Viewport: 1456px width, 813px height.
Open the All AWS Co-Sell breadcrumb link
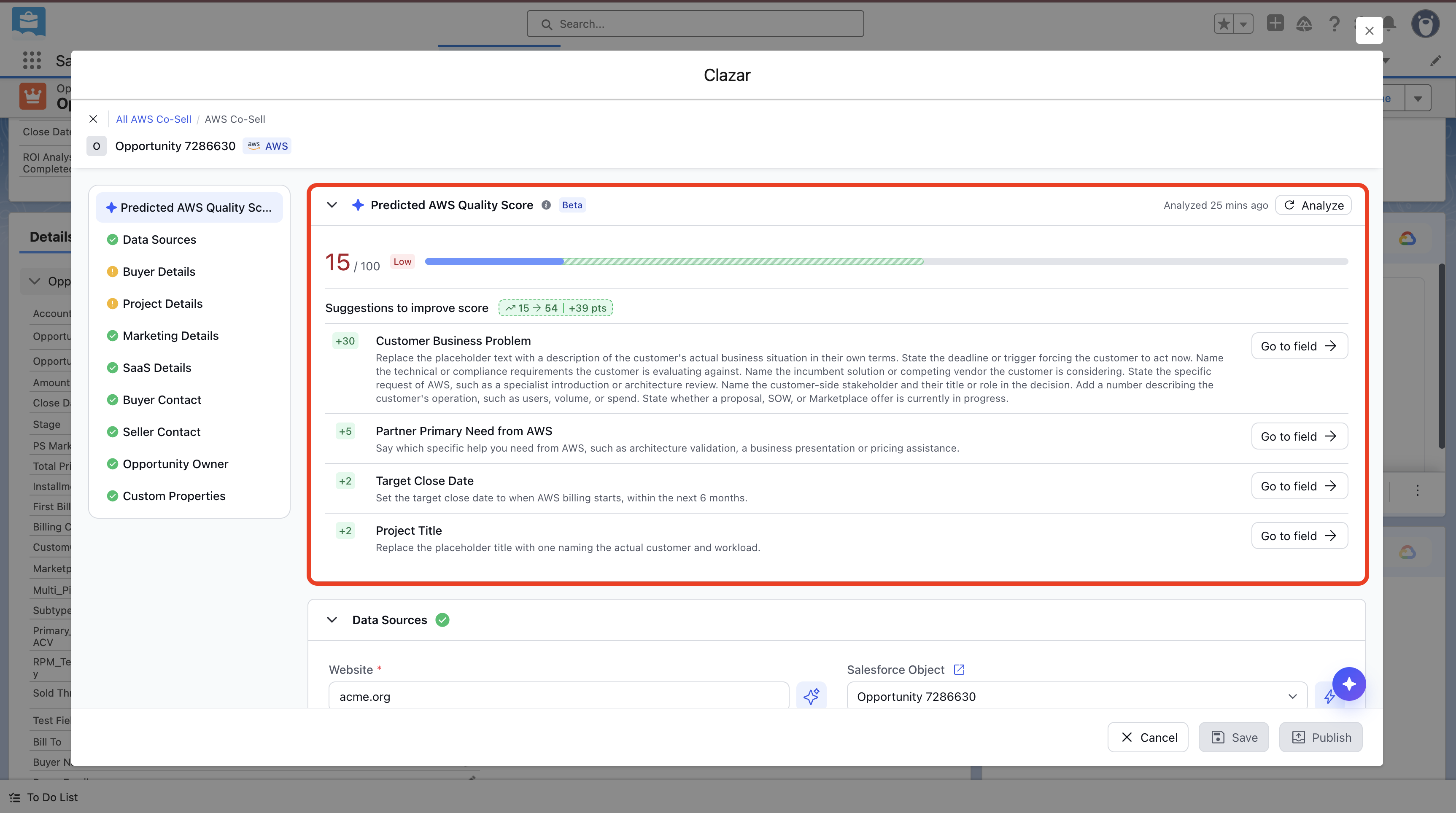point(154,119)
